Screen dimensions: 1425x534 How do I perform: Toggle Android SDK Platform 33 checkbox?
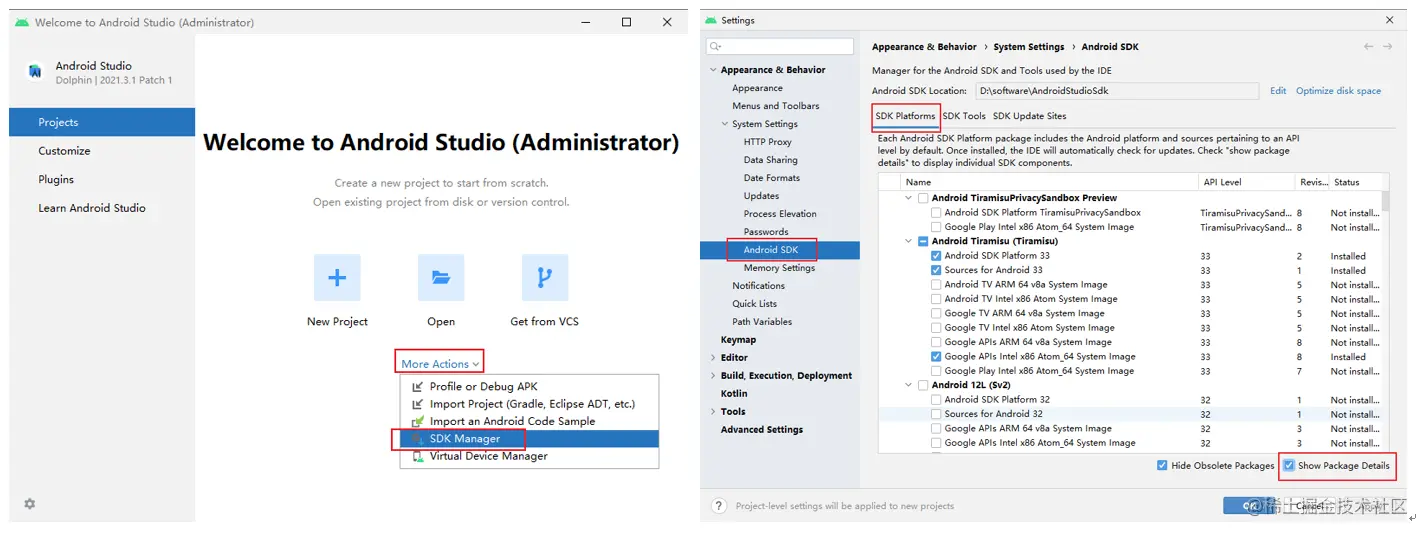[936, 256]
